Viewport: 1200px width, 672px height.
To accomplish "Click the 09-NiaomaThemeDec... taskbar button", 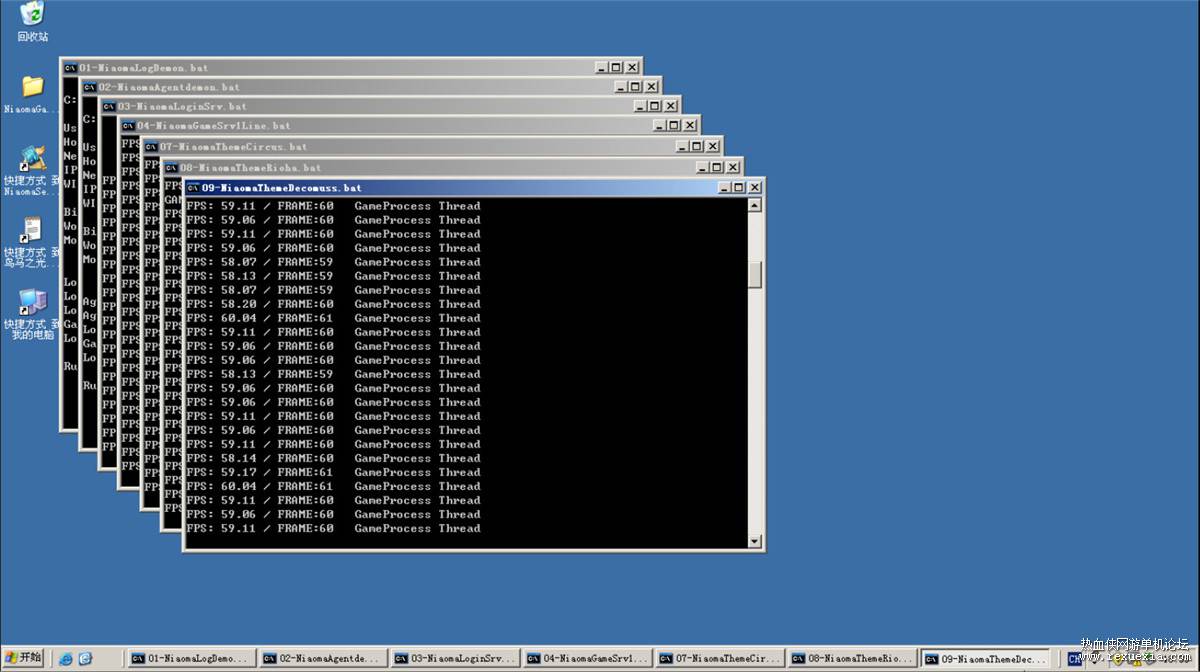I will point(983,659).
